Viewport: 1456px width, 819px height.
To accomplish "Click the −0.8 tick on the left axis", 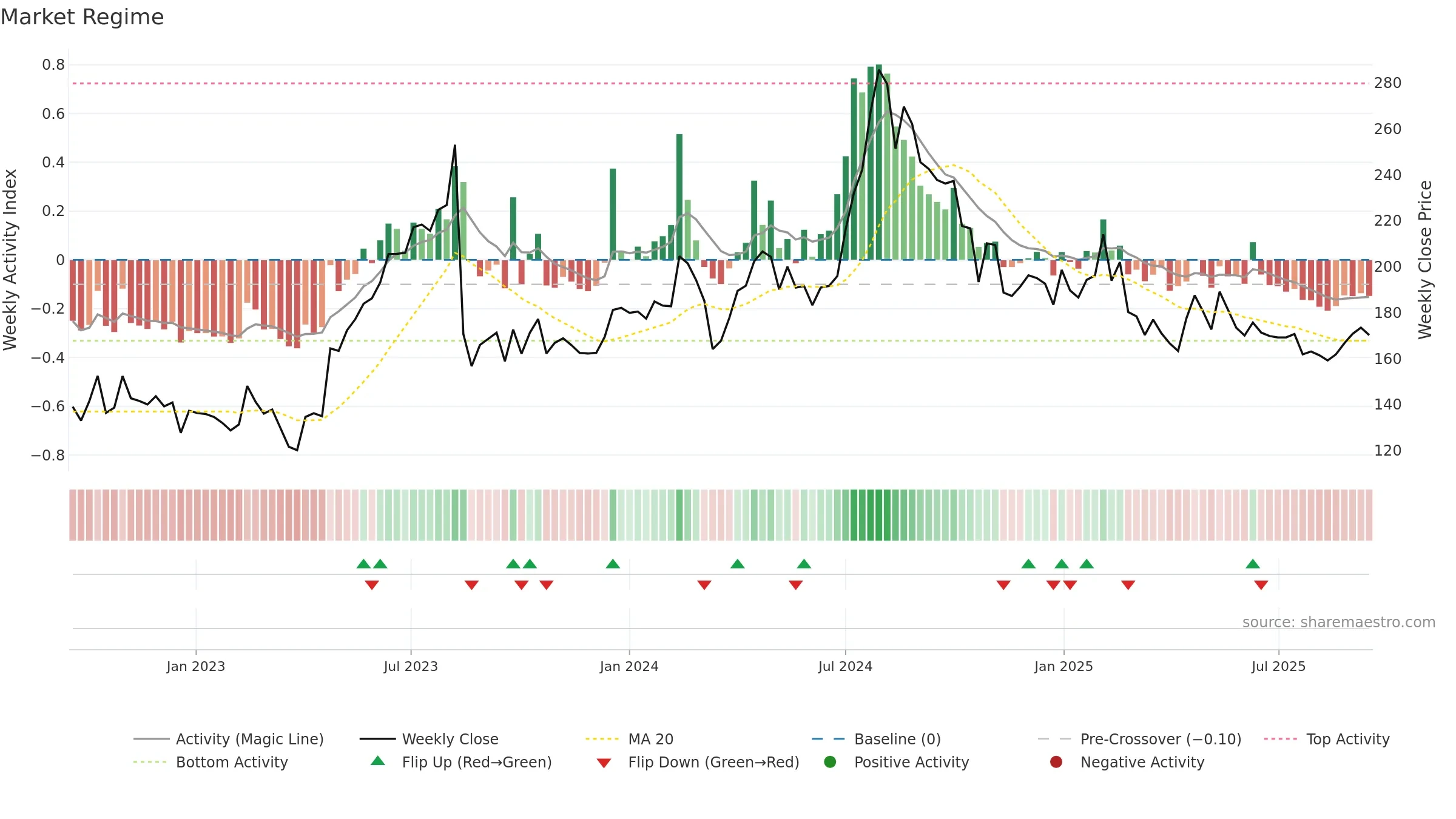I will click(x=48, y=455).
